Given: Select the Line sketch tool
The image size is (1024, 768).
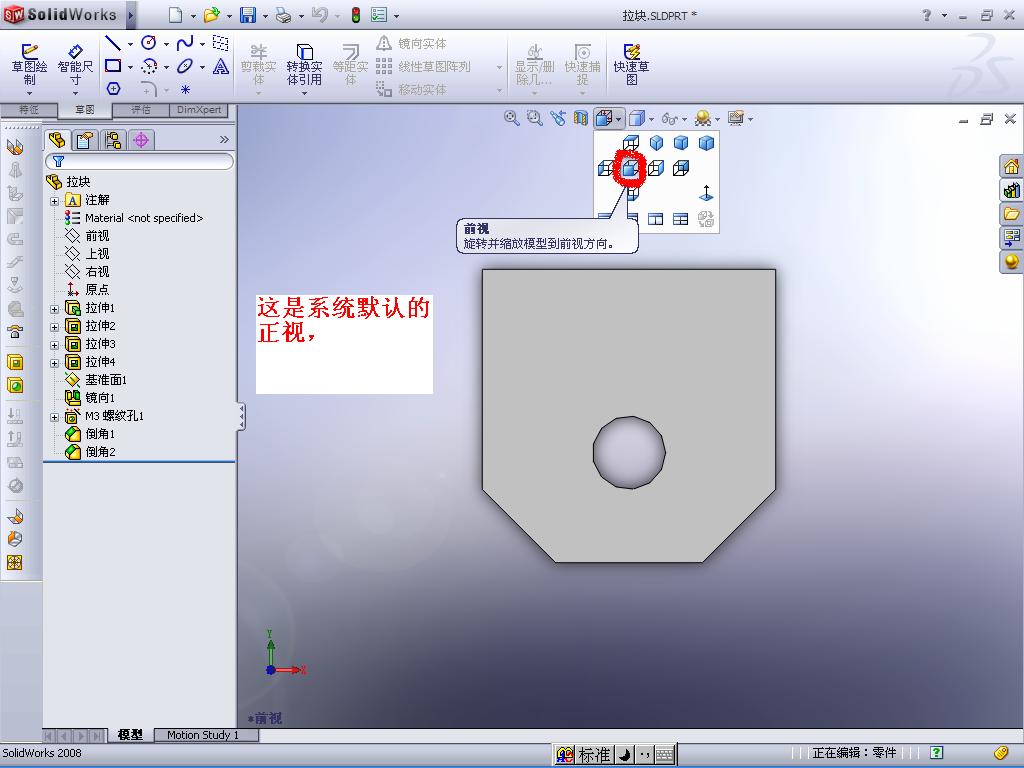Looking at the screenshot, I should (x=113, y=43).
